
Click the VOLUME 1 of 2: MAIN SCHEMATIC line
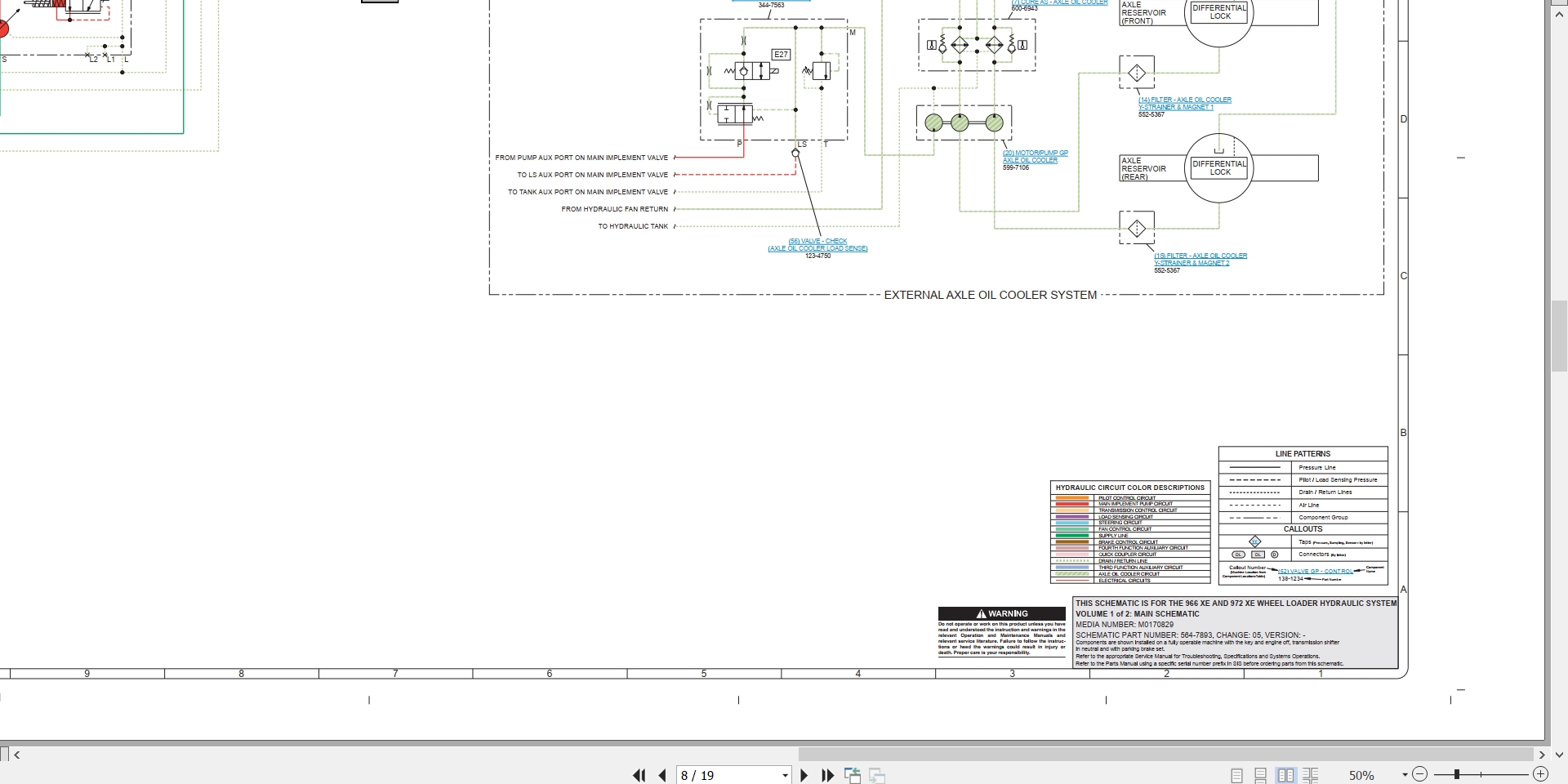point(1137,614)
